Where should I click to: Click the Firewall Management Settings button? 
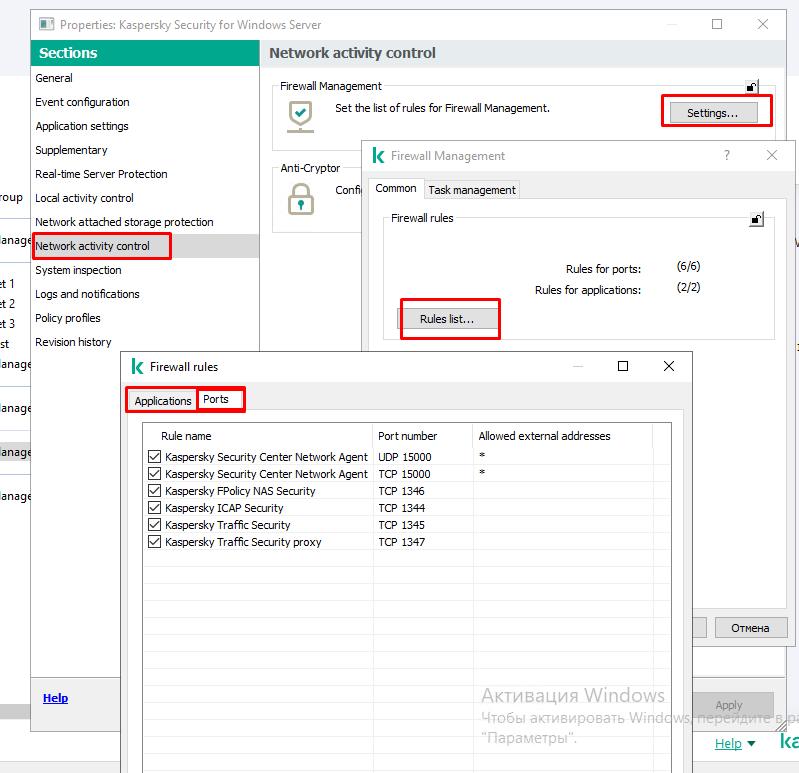(x=712, y=113)
